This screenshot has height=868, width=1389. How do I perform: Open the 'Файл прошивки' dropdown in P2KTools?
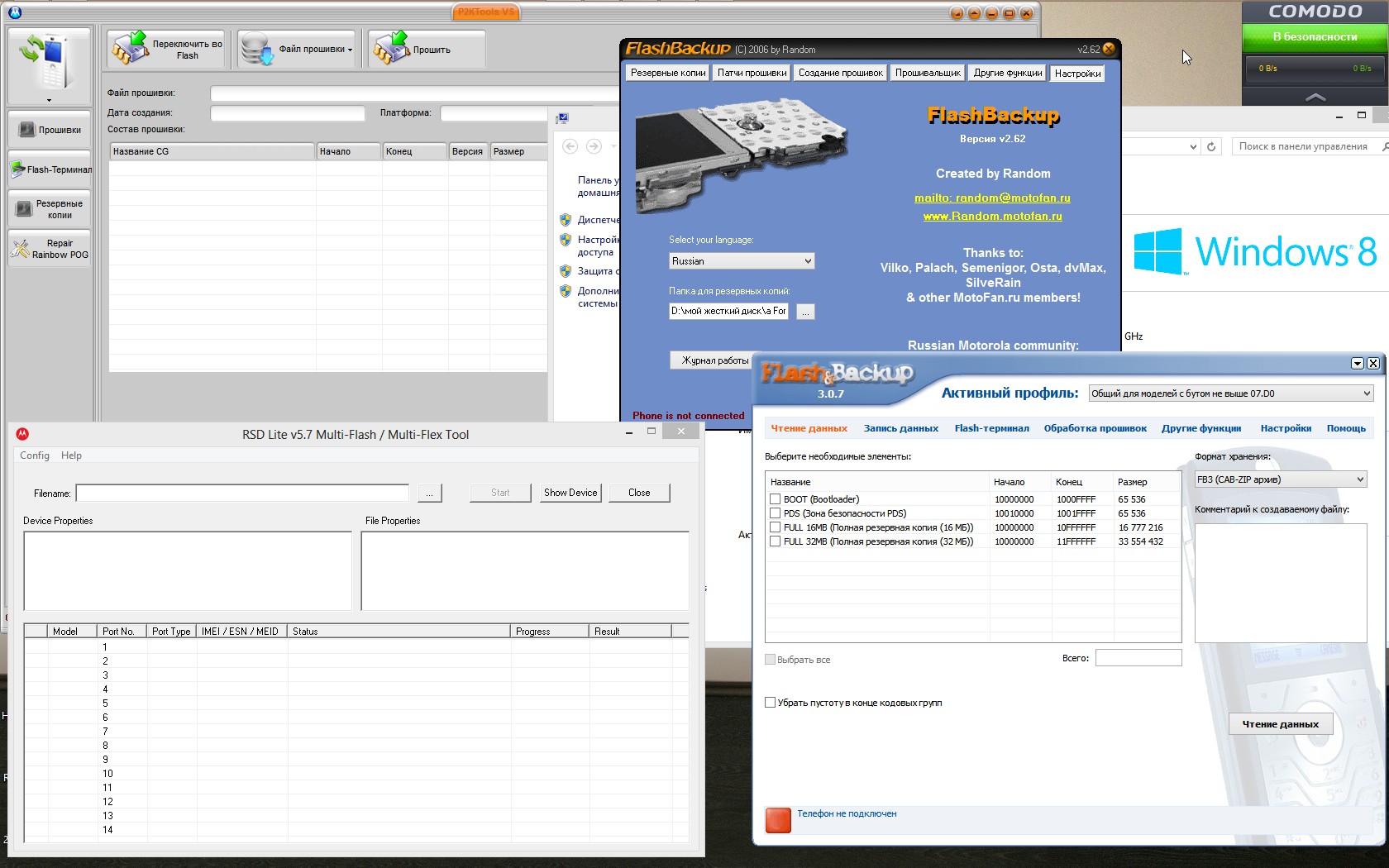point(296,50)
